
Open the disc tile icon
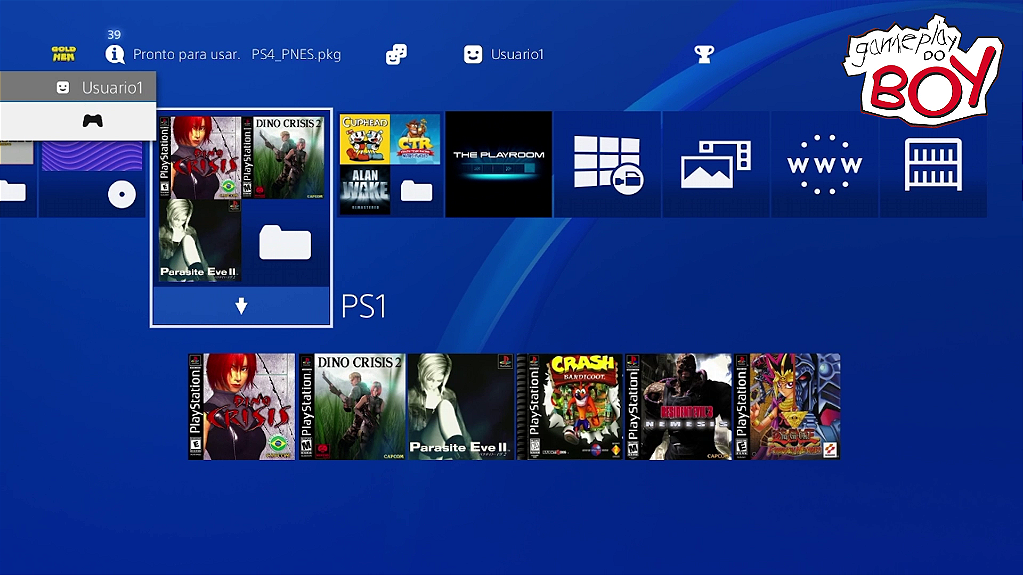pyautogui.click(x=122, y=194)
